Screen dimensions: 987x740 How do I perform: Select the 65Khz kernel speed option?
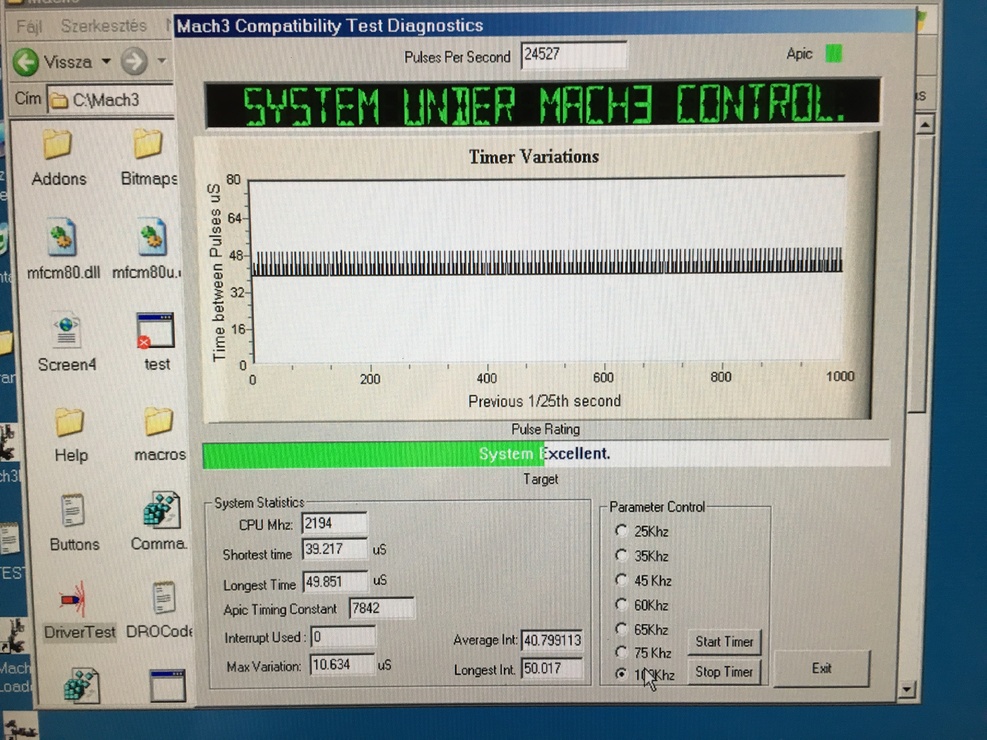click(621, 629)
